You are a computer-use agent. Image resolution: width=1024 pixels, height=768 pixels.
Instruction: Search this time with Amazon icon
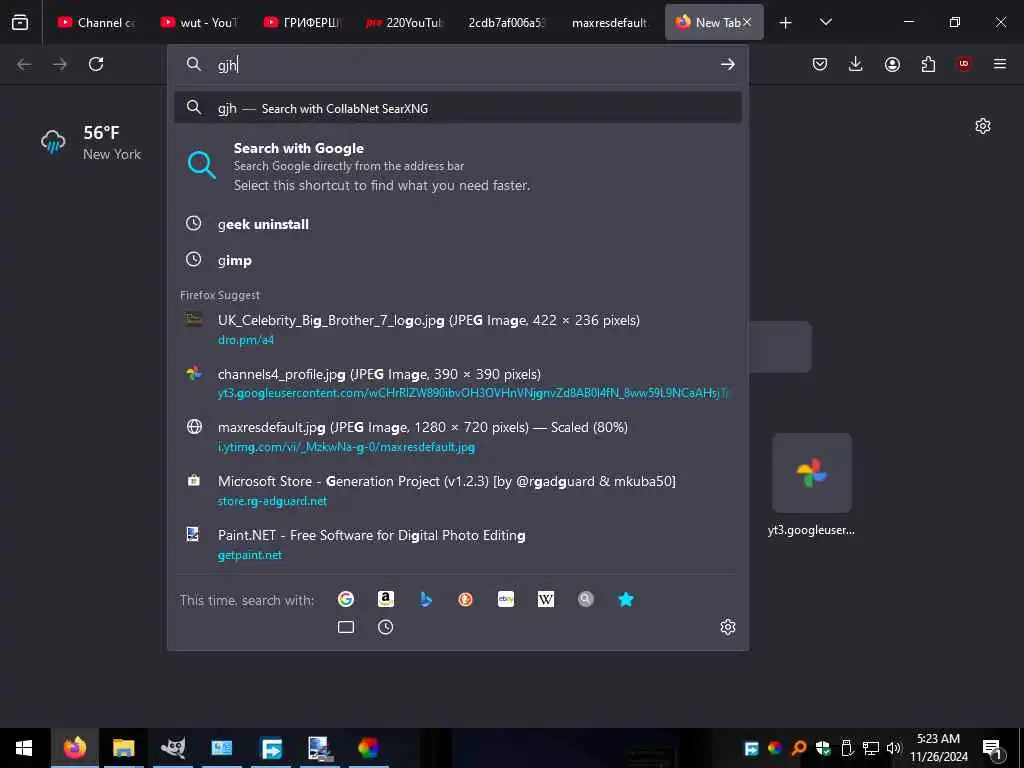click(x=386, y=599)
